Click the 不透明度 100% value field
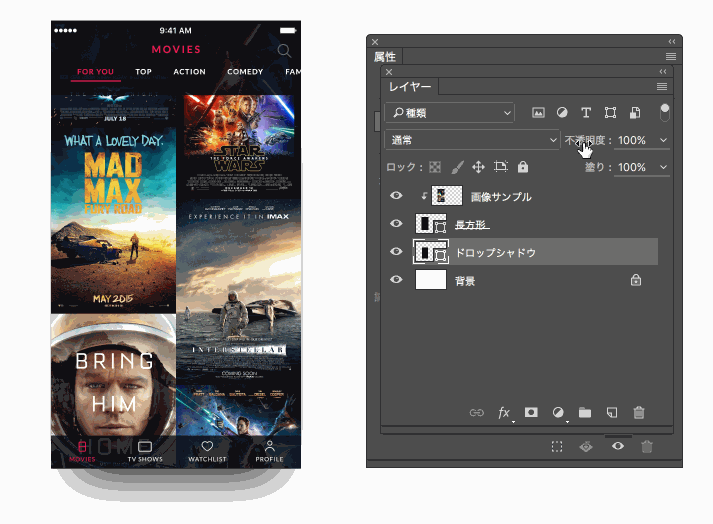Viewport: 713px width, 524px height. point(632,140)
